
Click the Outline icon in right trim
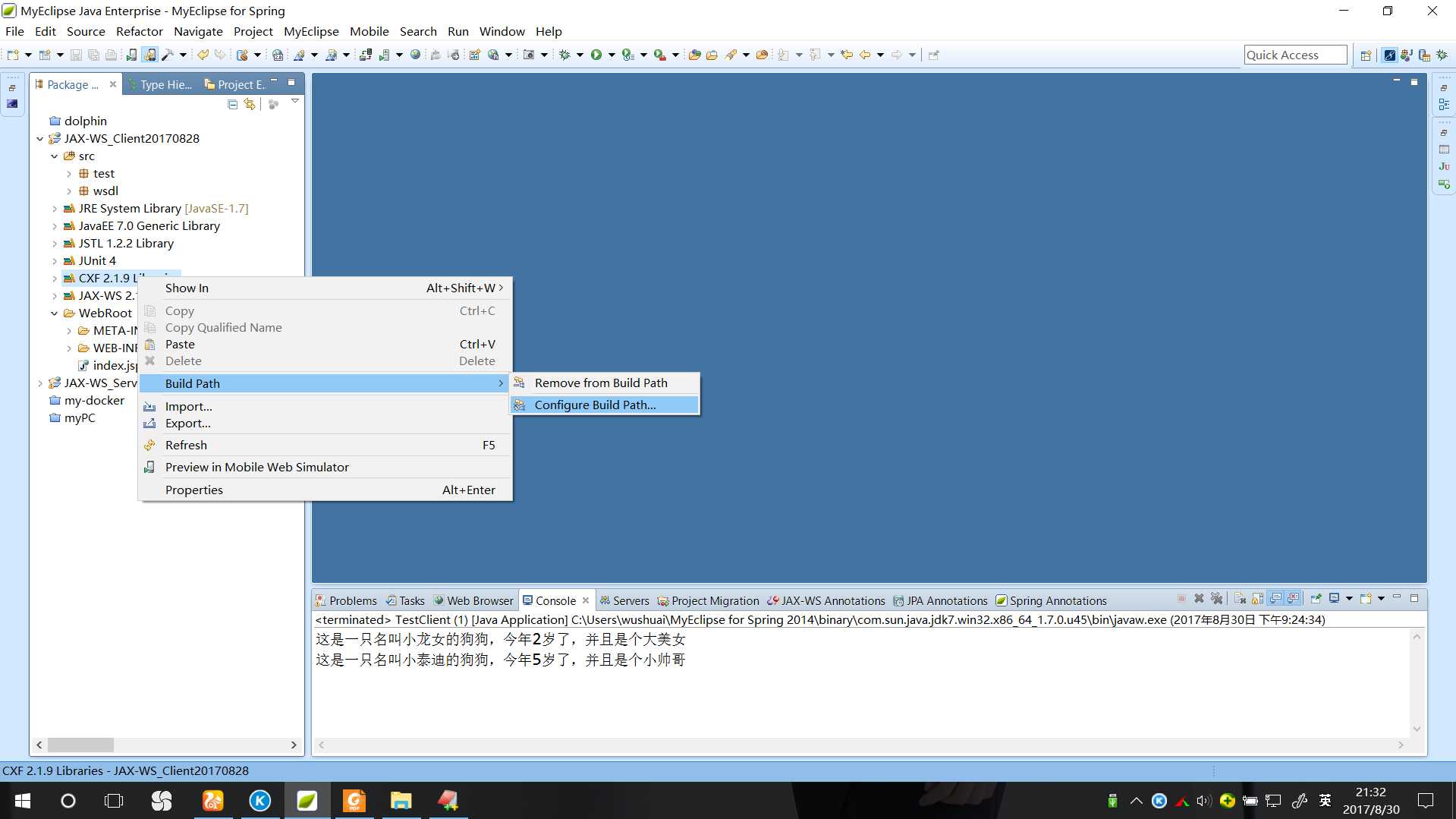pos(1444,104)
